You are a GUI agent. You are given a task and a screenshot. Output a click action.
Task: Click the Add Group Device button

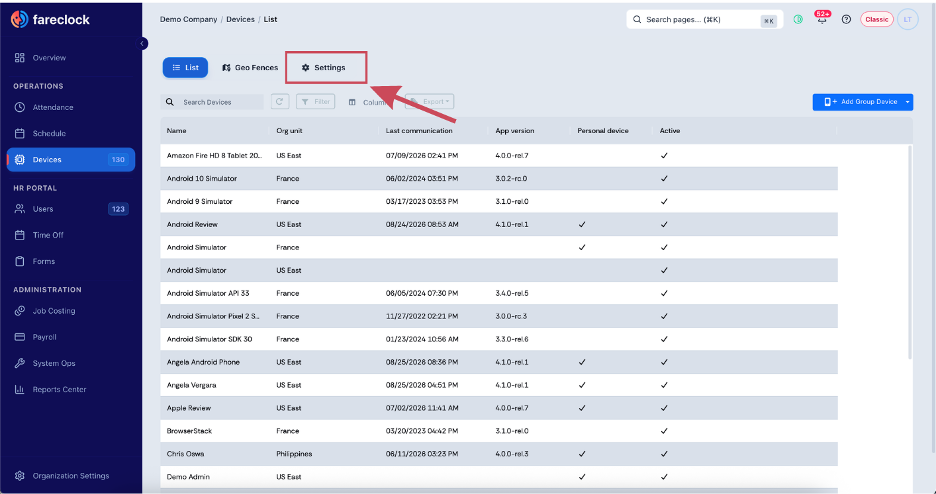[x=857, y=102]
